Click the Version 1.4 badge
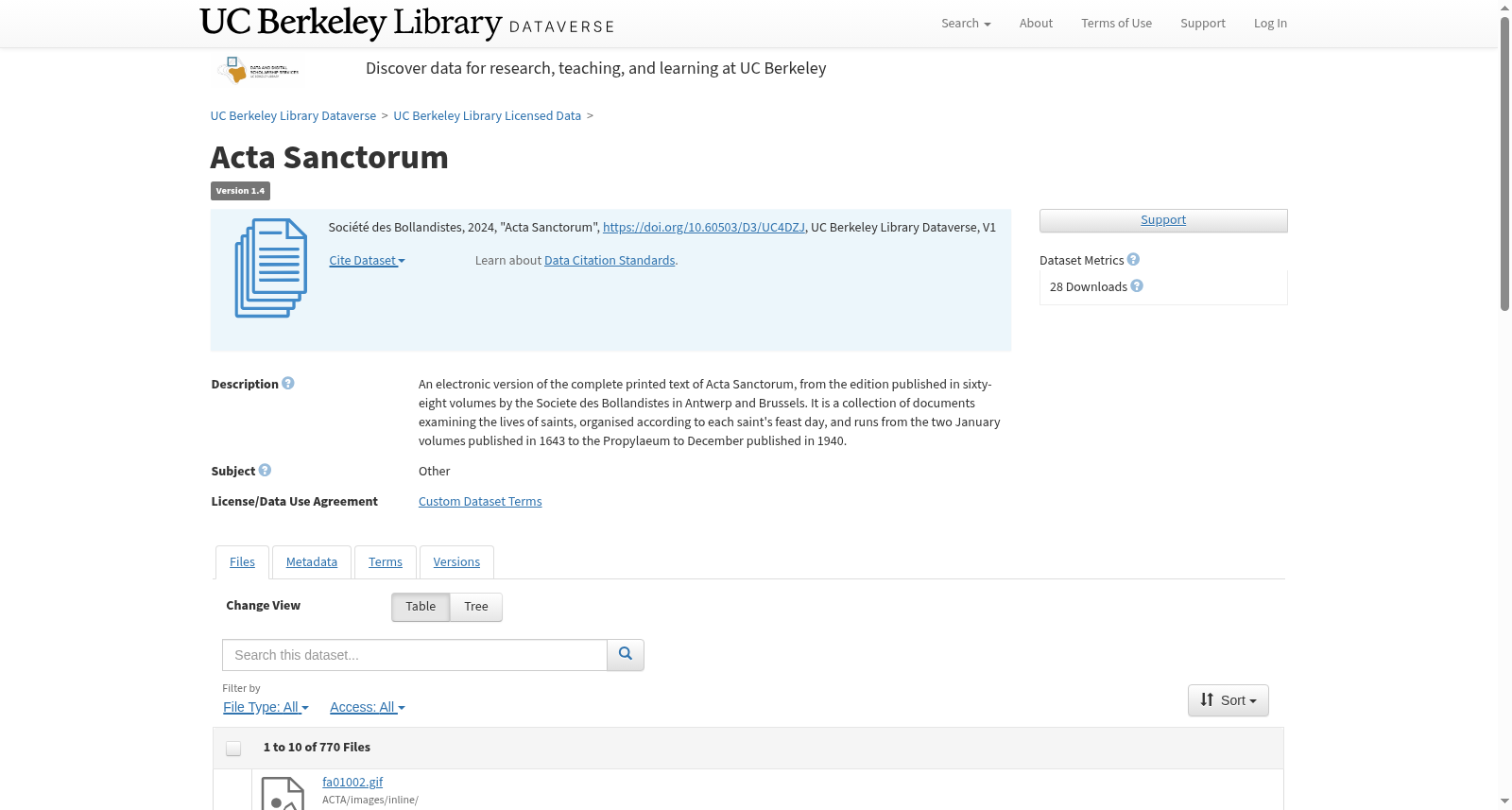The height and width of the screenshot is (810, 1512). point(240,191)
